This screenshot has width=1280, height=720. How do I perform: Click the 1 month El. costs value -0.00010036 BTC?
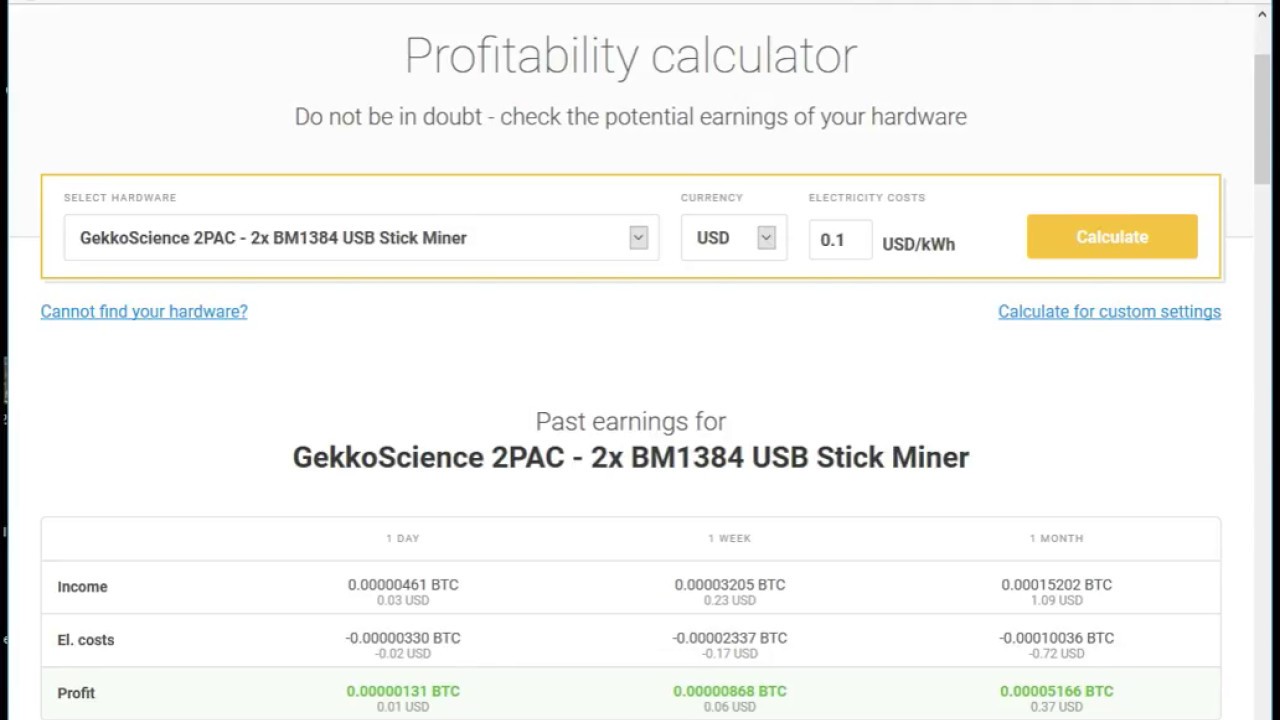coord(1056,638)
